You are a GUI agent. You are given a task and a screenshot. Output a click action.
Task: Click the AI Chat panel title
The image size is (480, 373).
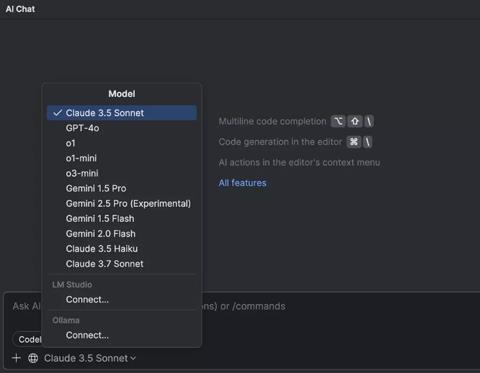point(20,9)
